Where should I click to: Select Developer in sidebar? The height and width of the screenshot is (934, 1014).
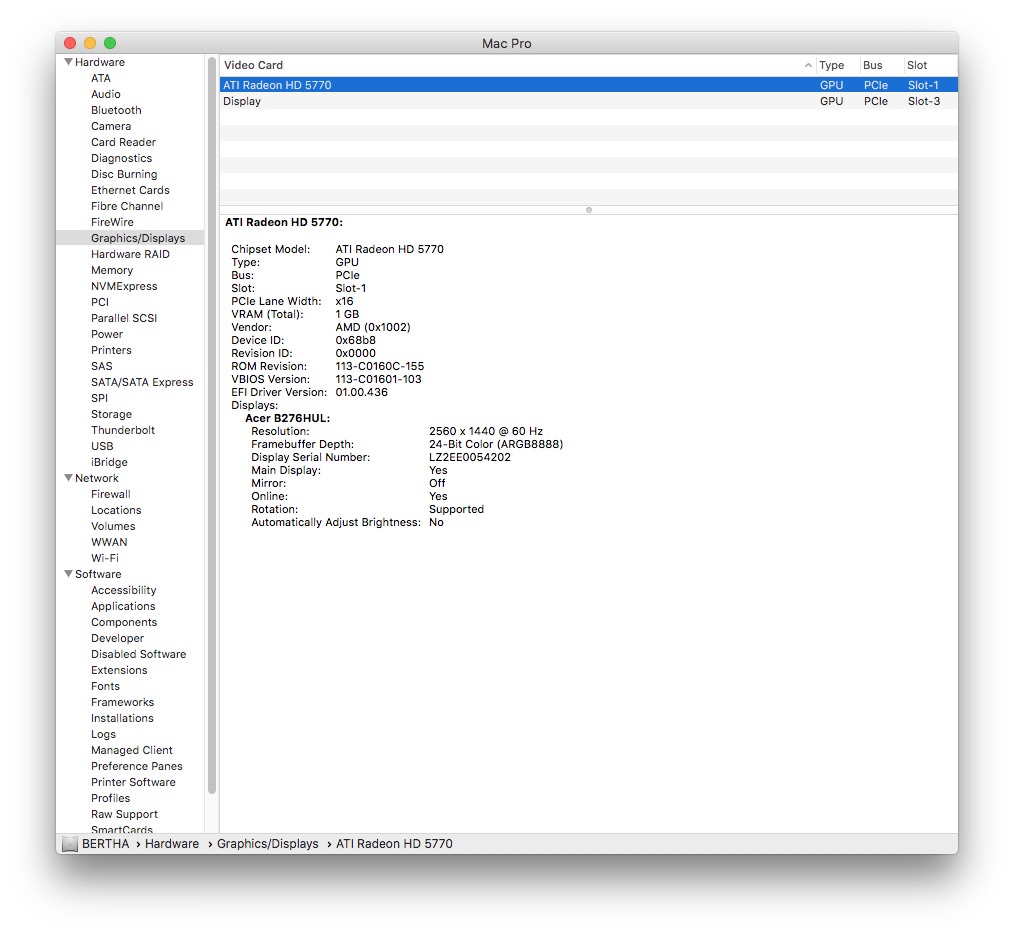click(117, 638)
